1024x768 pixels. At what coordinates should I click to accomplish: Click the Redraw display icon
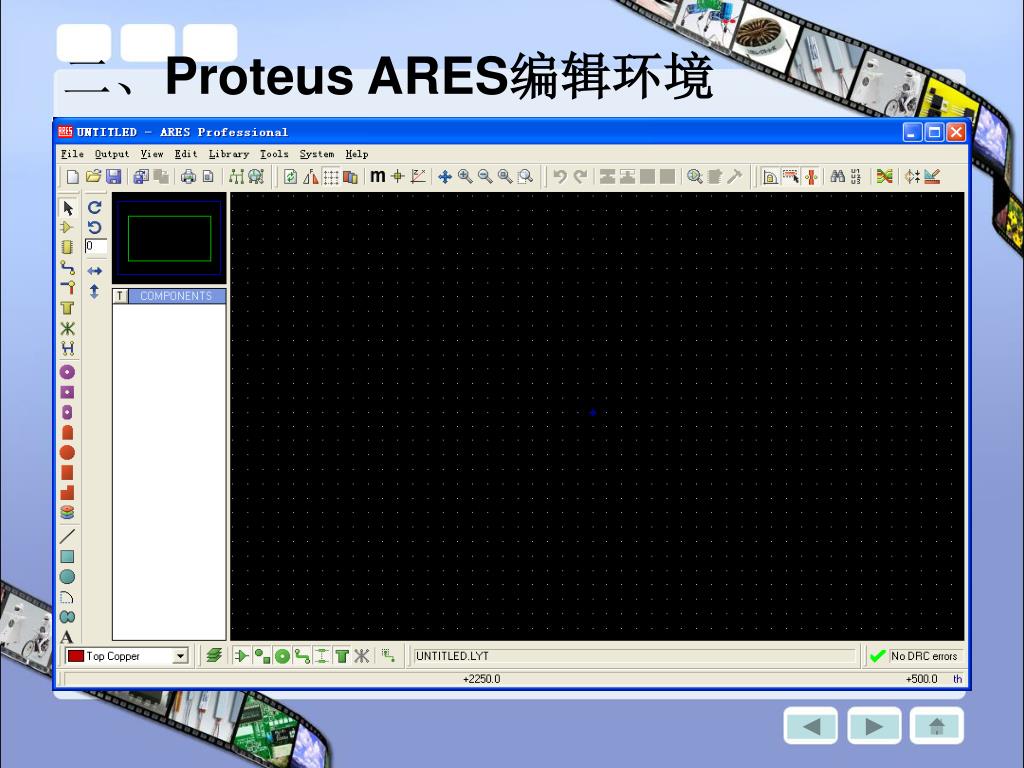point(291,176)
